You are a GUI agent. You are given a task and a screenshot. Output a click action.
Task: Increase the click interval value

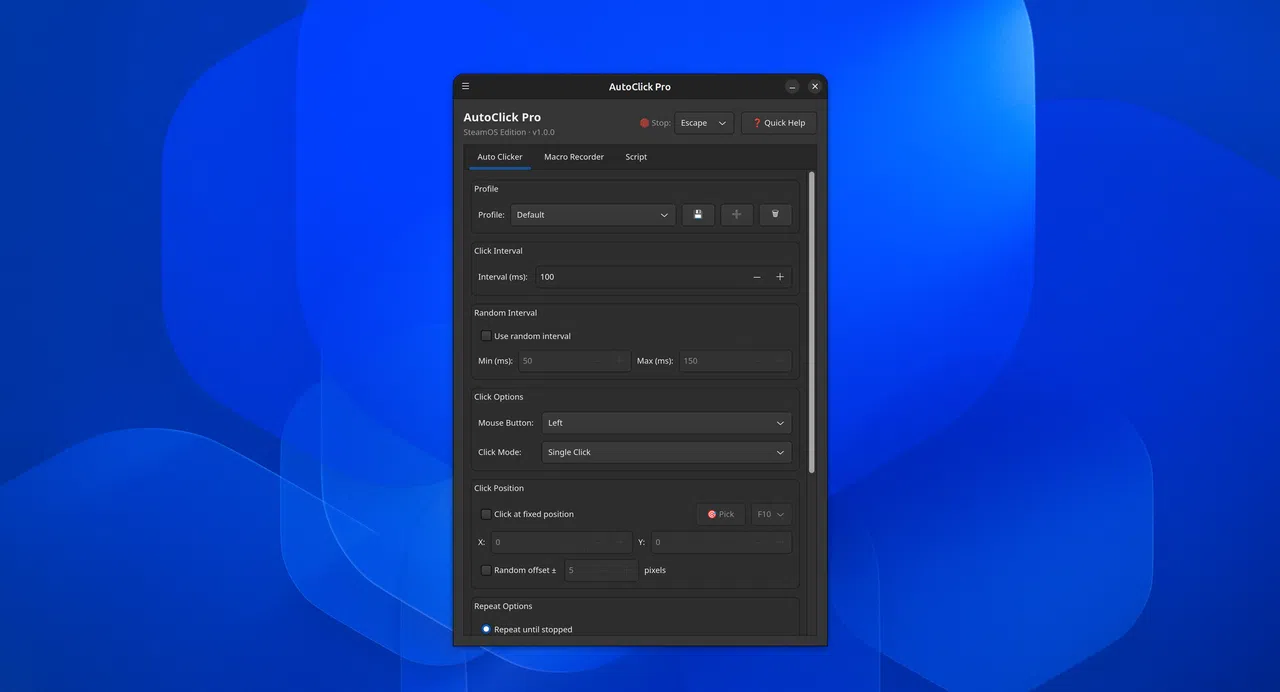click(780, 277)
